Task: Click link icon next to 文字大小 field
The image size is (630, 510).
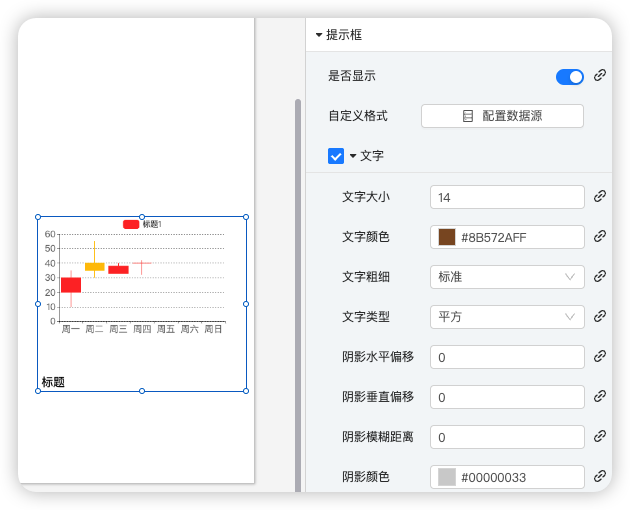Action: pos(600,196)
